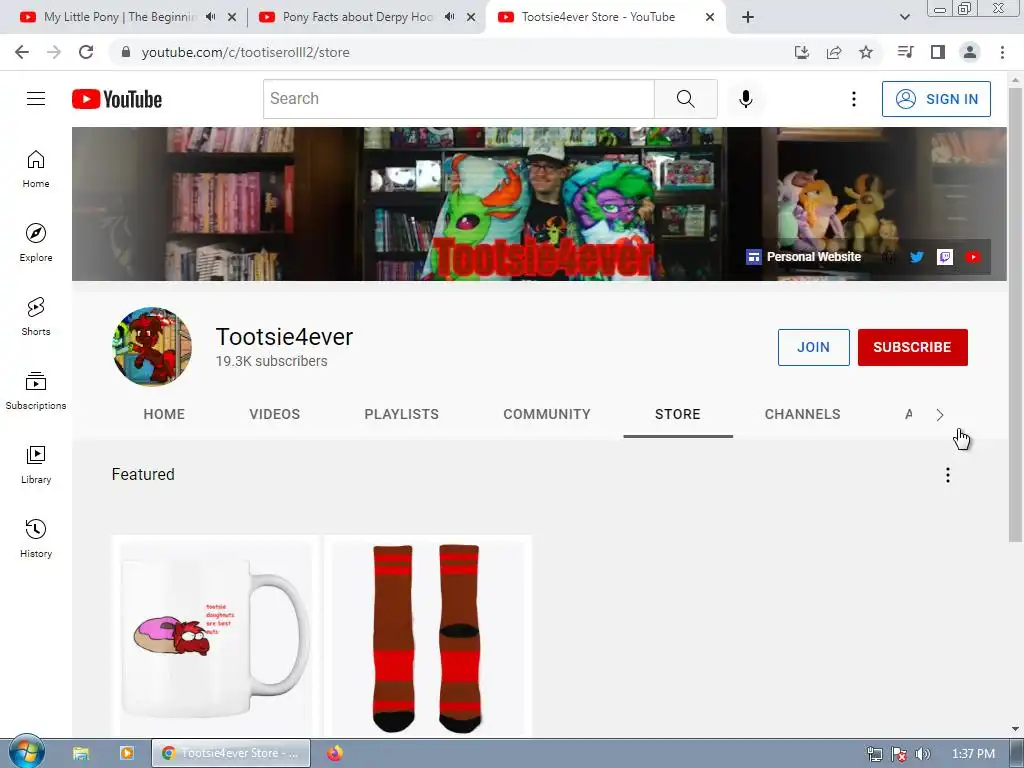Open Shorts in the sidebar
1024x768 pixels.
36,316
